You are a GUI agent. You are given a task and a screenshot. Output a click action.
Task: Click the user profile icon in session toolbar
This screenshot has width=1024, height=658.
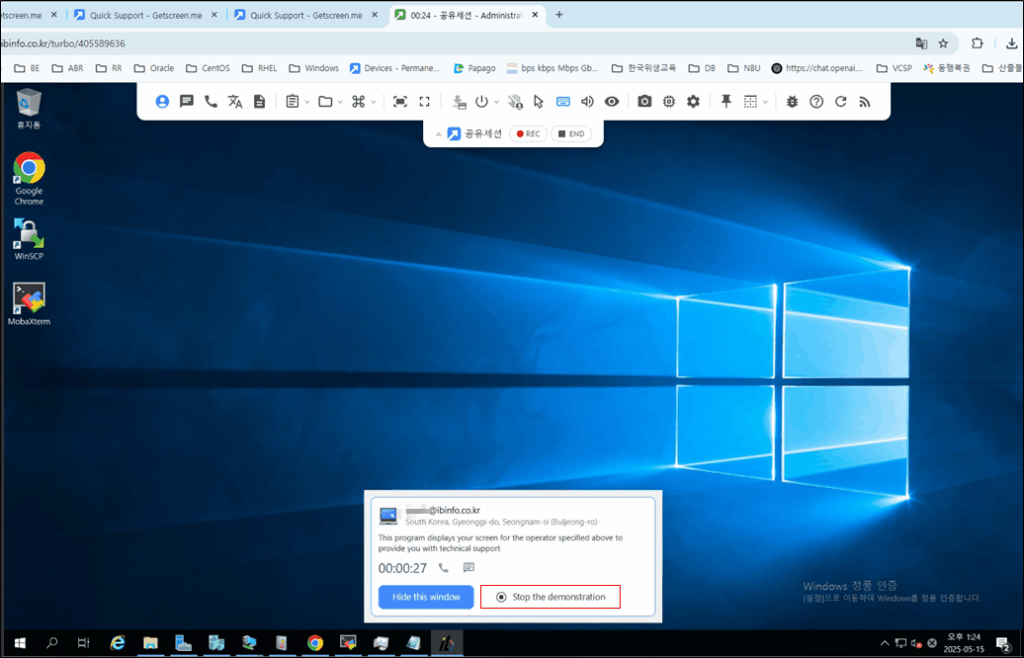pyautogui.click(x=162, y=101)
